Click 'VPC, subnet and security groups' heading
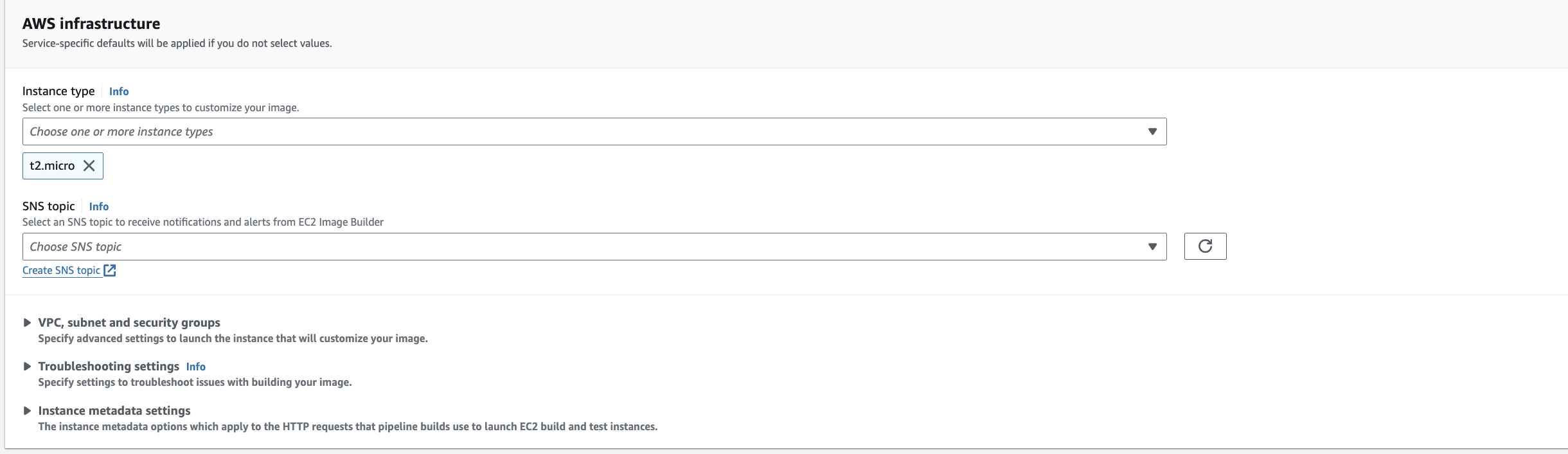Screen dimensions: 1568x454 (x=129, y=323)
